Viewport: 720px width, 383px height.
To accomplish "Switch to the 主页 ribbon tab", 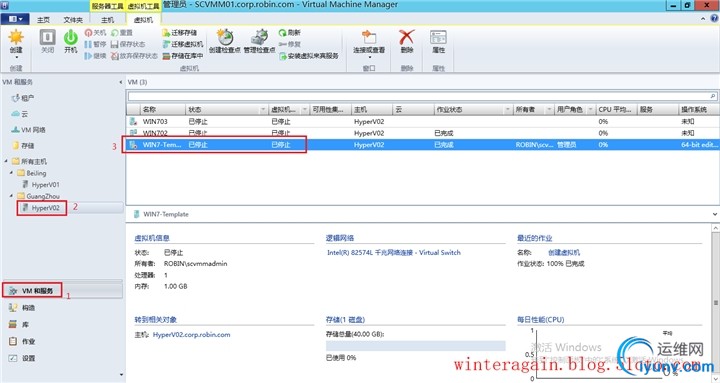I will click(43, 20).
